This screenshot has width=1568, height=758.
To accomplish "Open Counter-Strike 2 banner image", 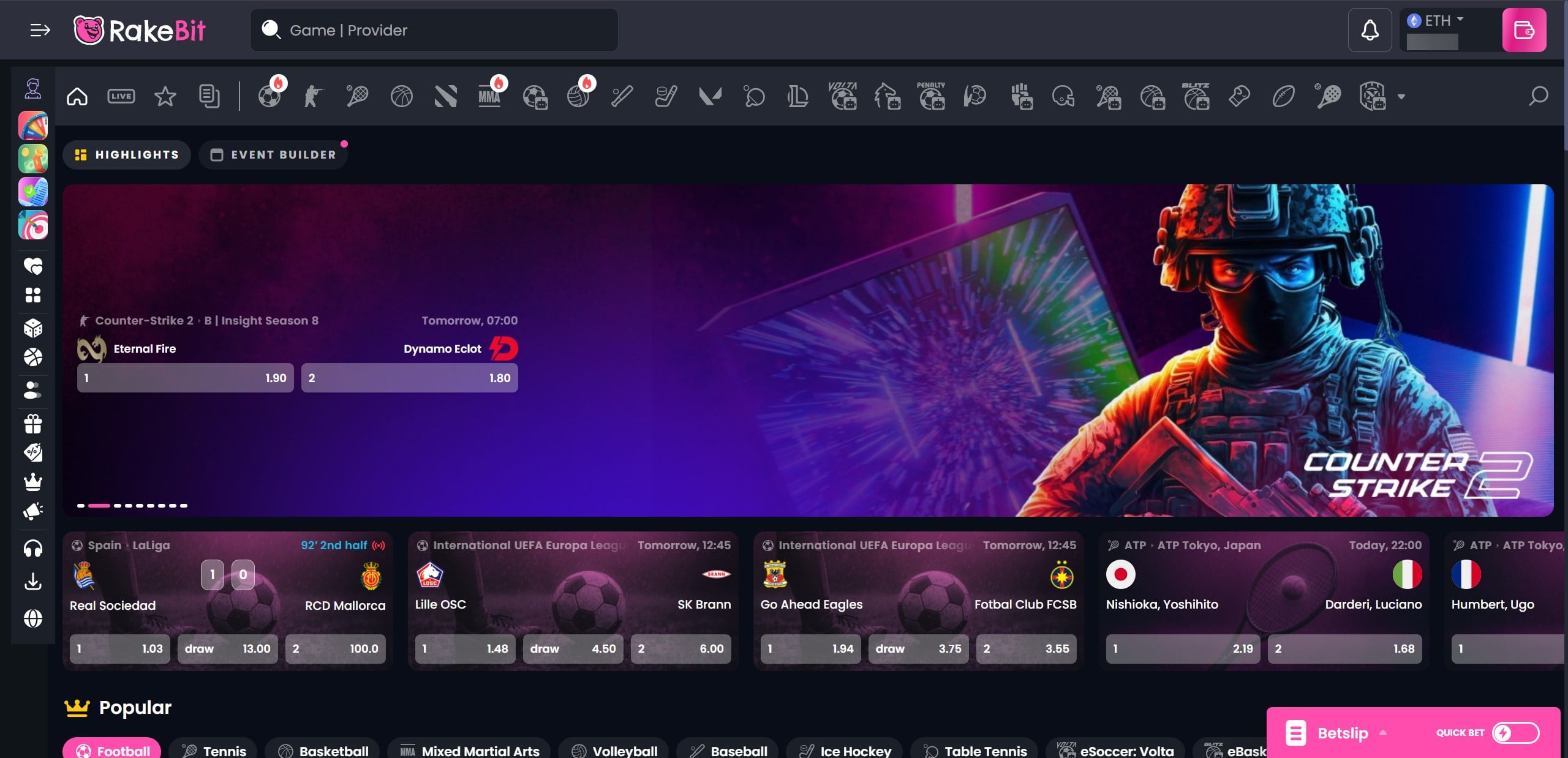I will [808, 350].
